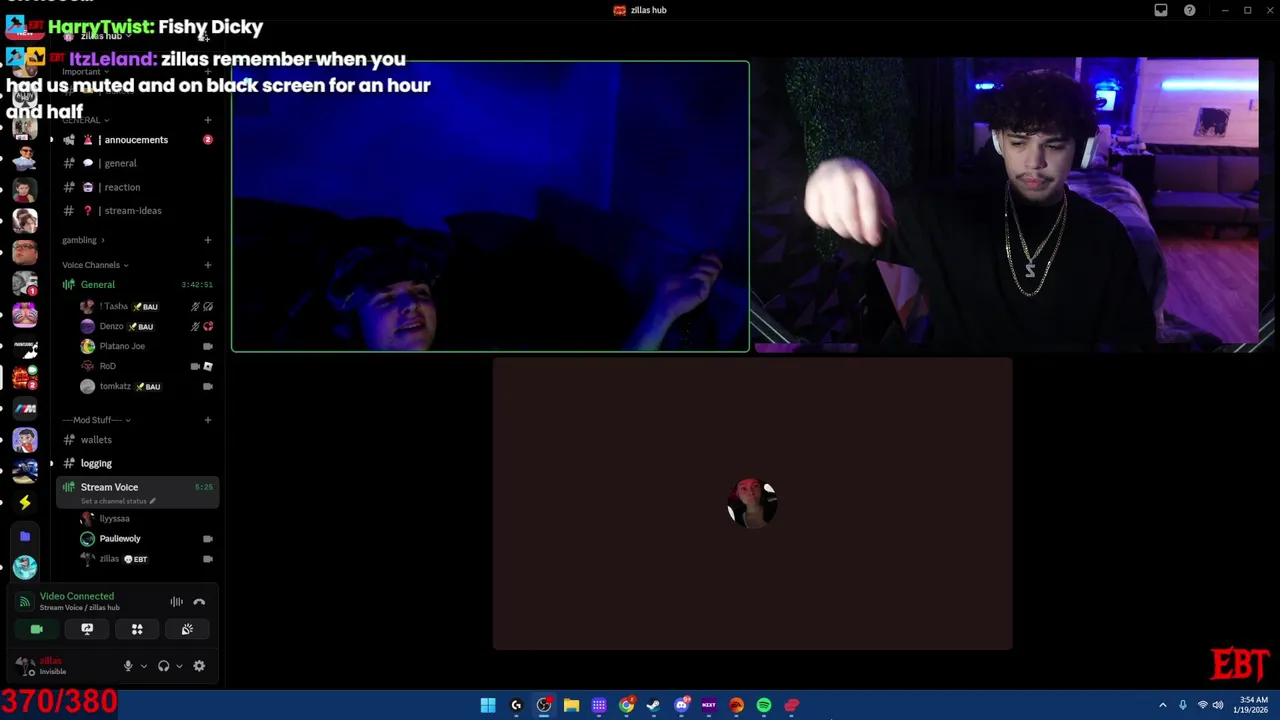Open the Discord inbox icon
Viewport: 1280px width, 720px height.
pyautogui.click(x=1161, y=10)
